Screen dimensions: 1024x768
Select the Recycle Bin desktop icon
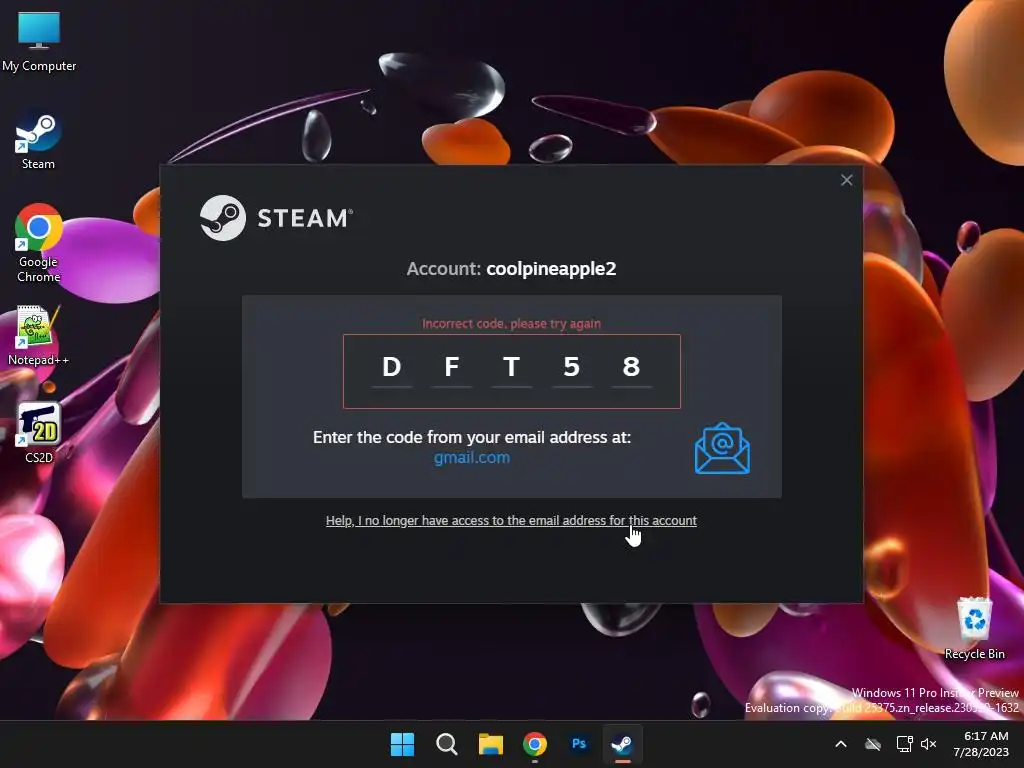click(974, 628)
